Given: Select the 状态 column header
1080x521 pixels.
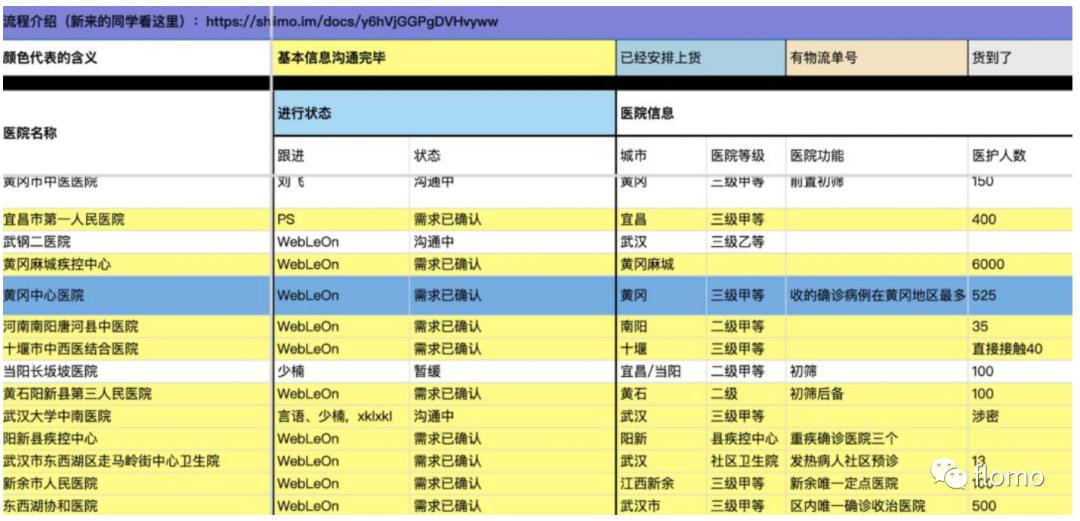Looking at the screenshot, I should point(512,156).
